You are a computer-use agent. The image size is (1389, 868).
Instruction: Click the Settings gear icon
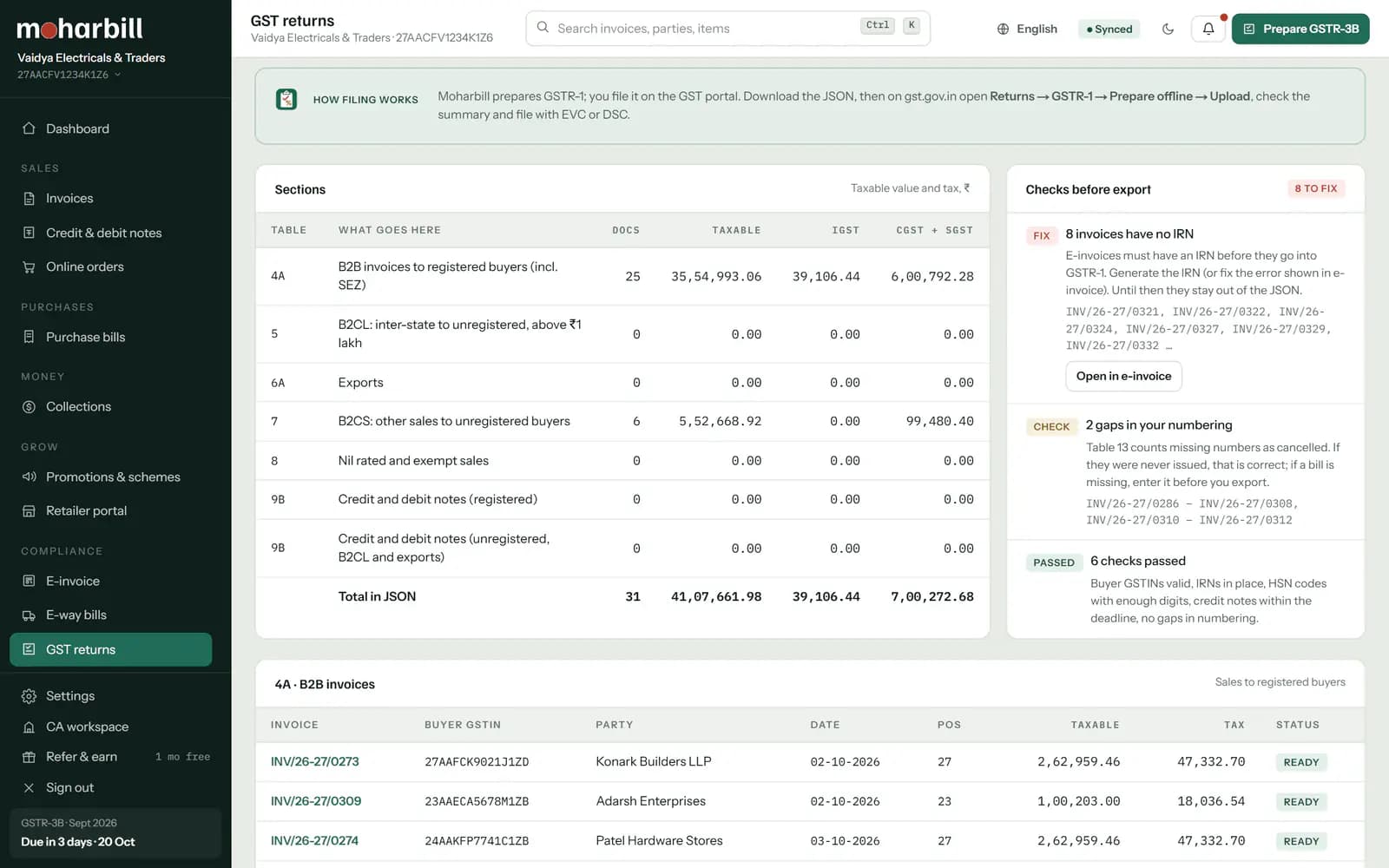pos(29,696)
